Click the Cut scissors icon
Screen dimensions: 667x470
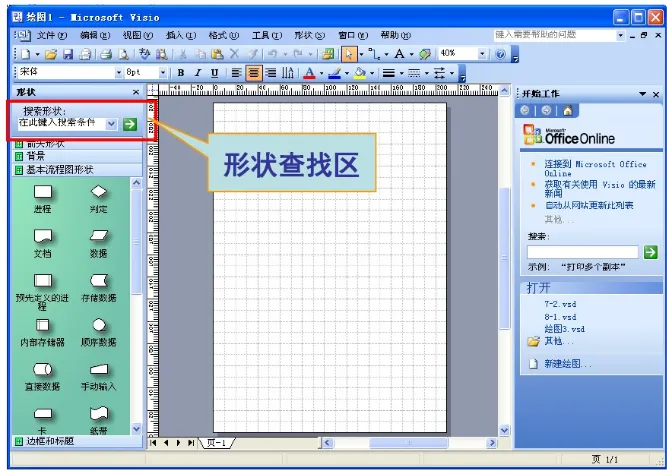click(x=183, y=54)
